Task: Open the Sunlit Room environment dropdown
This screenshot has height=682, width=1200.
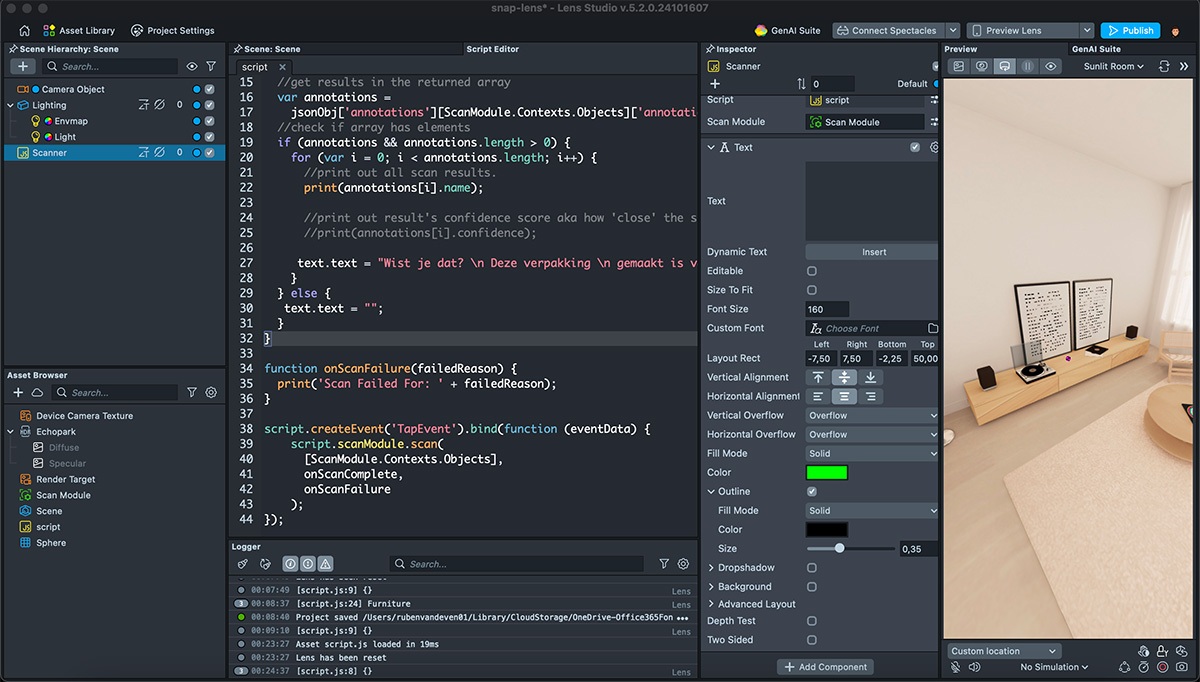Action: point(1114,66)
